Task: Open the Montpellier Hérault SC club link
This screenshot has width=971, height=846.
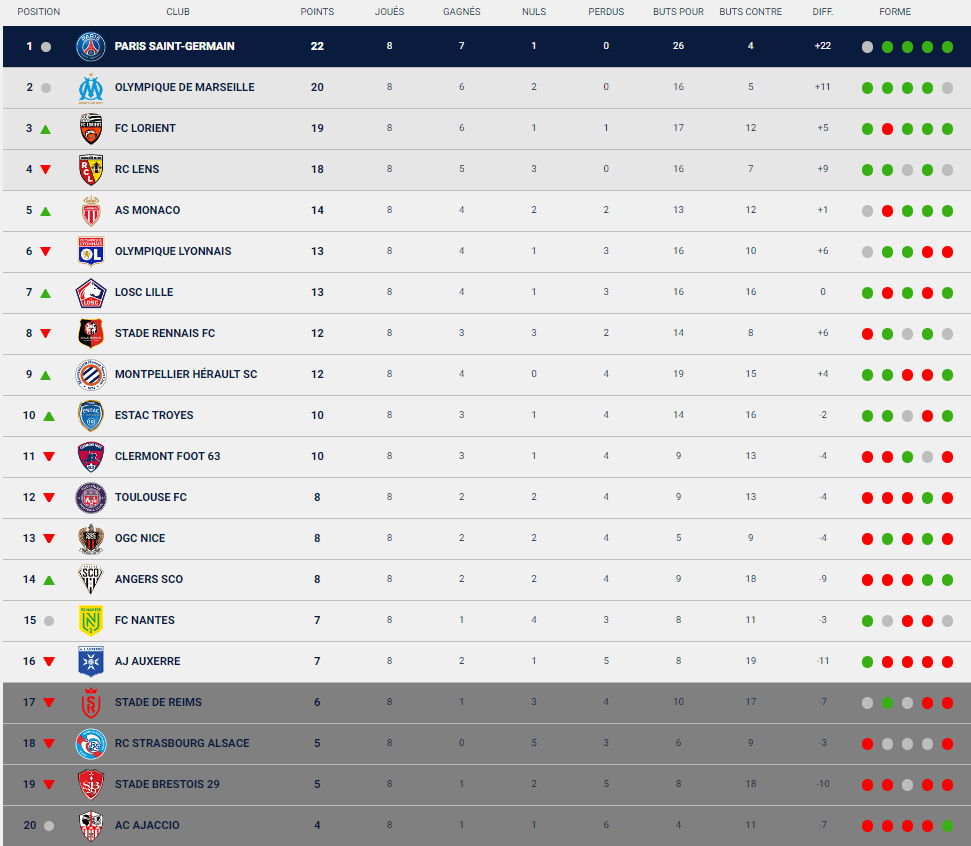Action: coord(185,374)
